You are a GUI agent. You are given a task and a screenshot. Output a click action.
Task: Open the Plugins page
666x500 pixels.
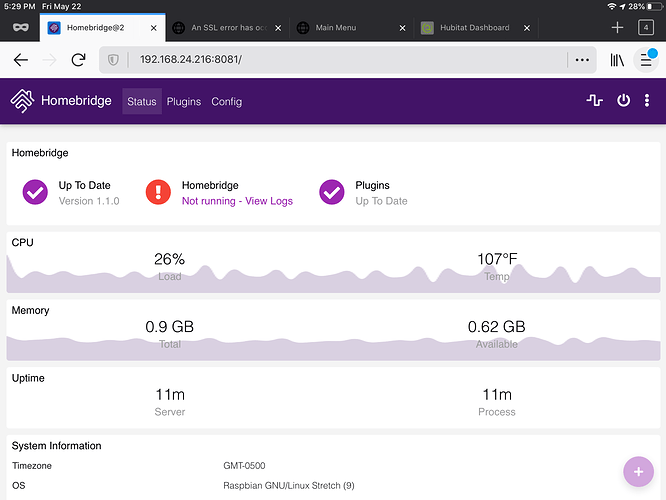[x=183, y=102]
